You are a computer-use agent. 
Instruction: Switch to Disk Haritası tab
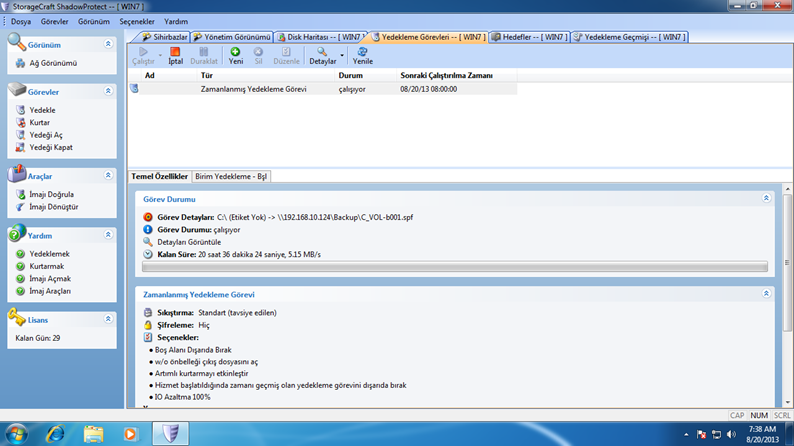[319, 37]
